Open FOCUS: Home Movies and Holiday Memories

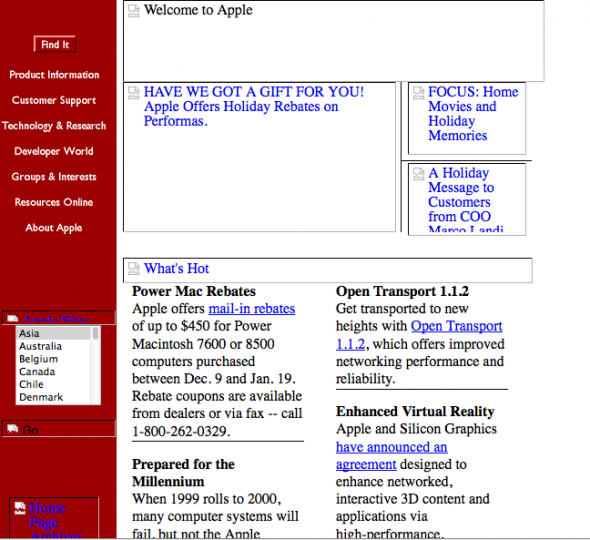[473, 114]
